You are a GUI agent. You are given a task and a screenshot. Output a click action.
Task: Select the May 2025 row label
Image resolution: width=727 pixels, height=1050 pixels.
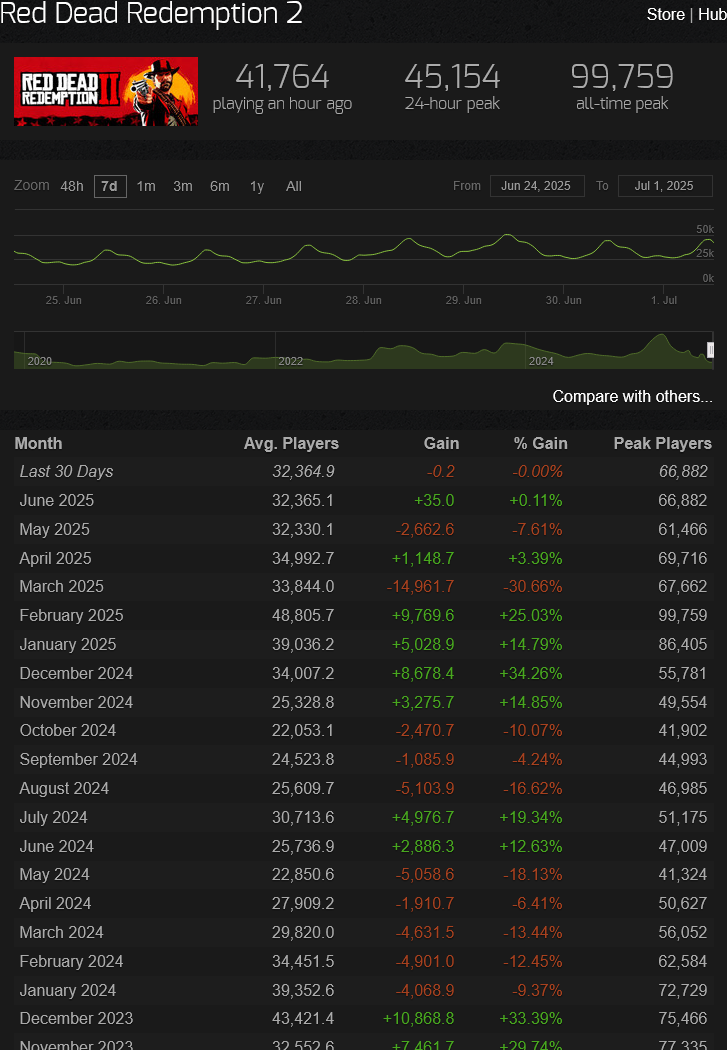[x=54, y=529]
